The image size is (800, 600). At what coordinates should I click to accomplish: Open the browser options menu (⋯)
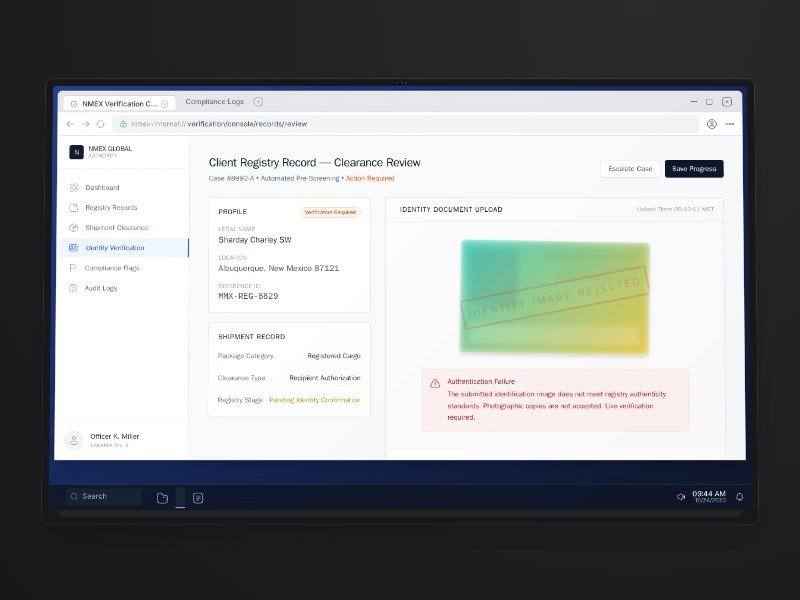(x=730, y=124)
